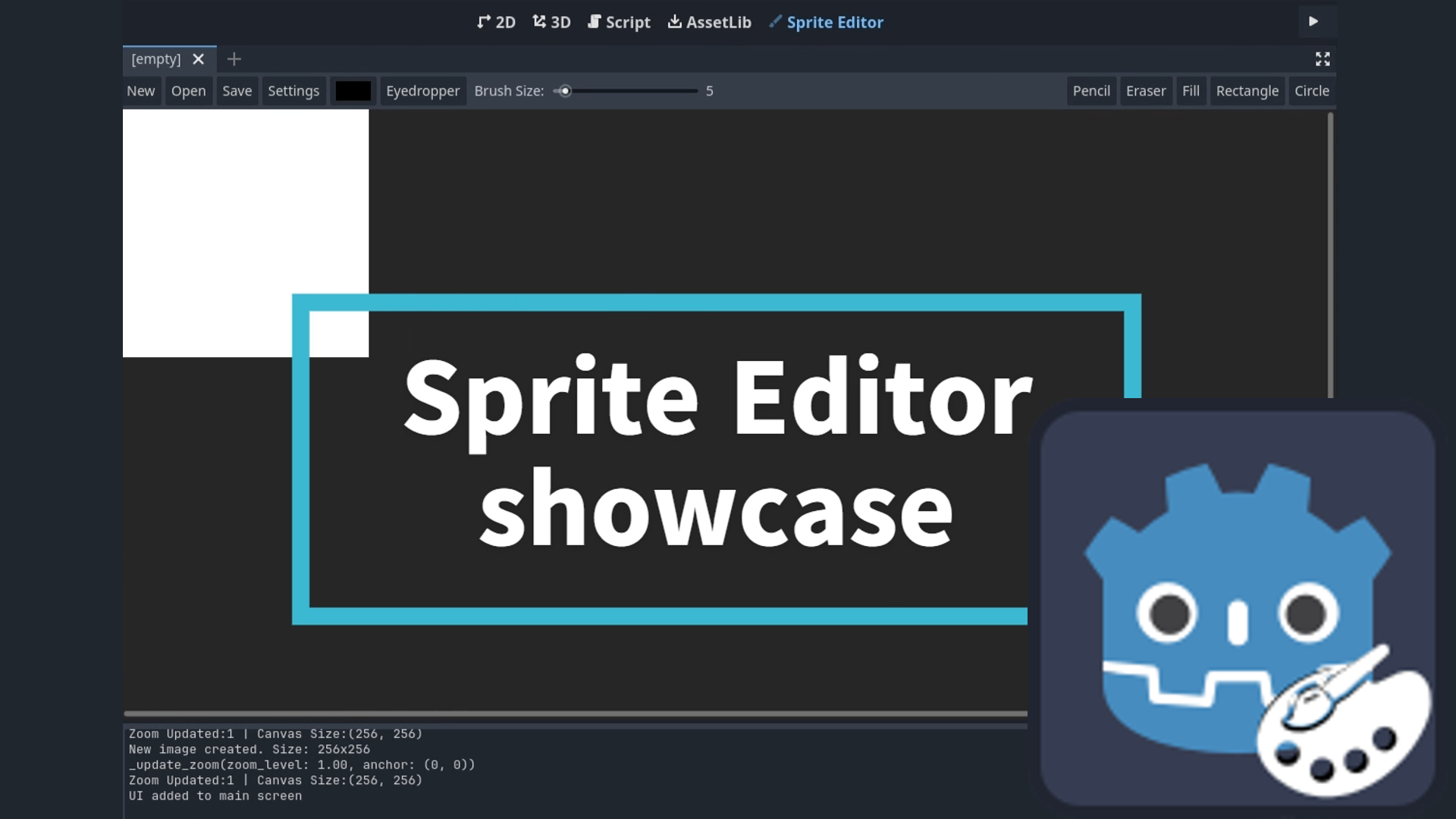Select the Fill tool
This screenshot has width=1456, height=819.
(1191, 91)
